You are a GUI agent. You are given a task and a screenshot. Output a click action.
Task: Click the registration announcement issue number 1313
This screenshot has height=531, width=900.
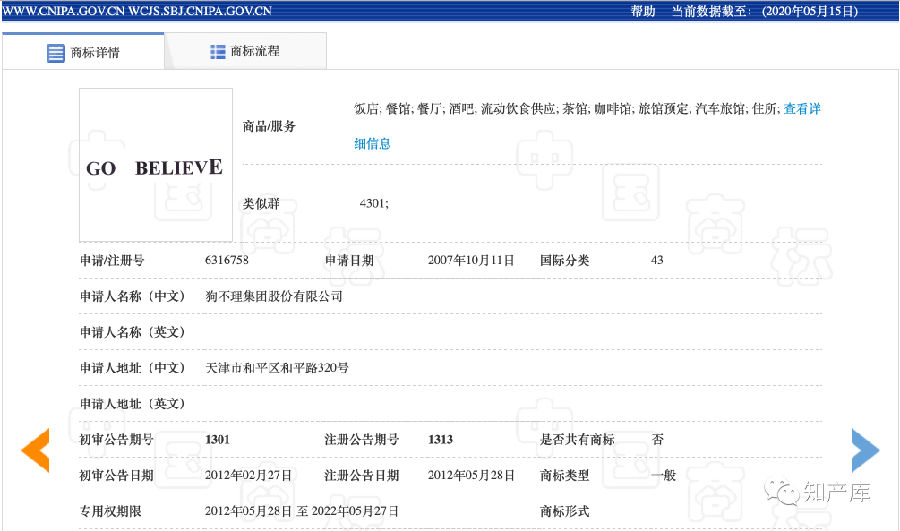(440, 440)
